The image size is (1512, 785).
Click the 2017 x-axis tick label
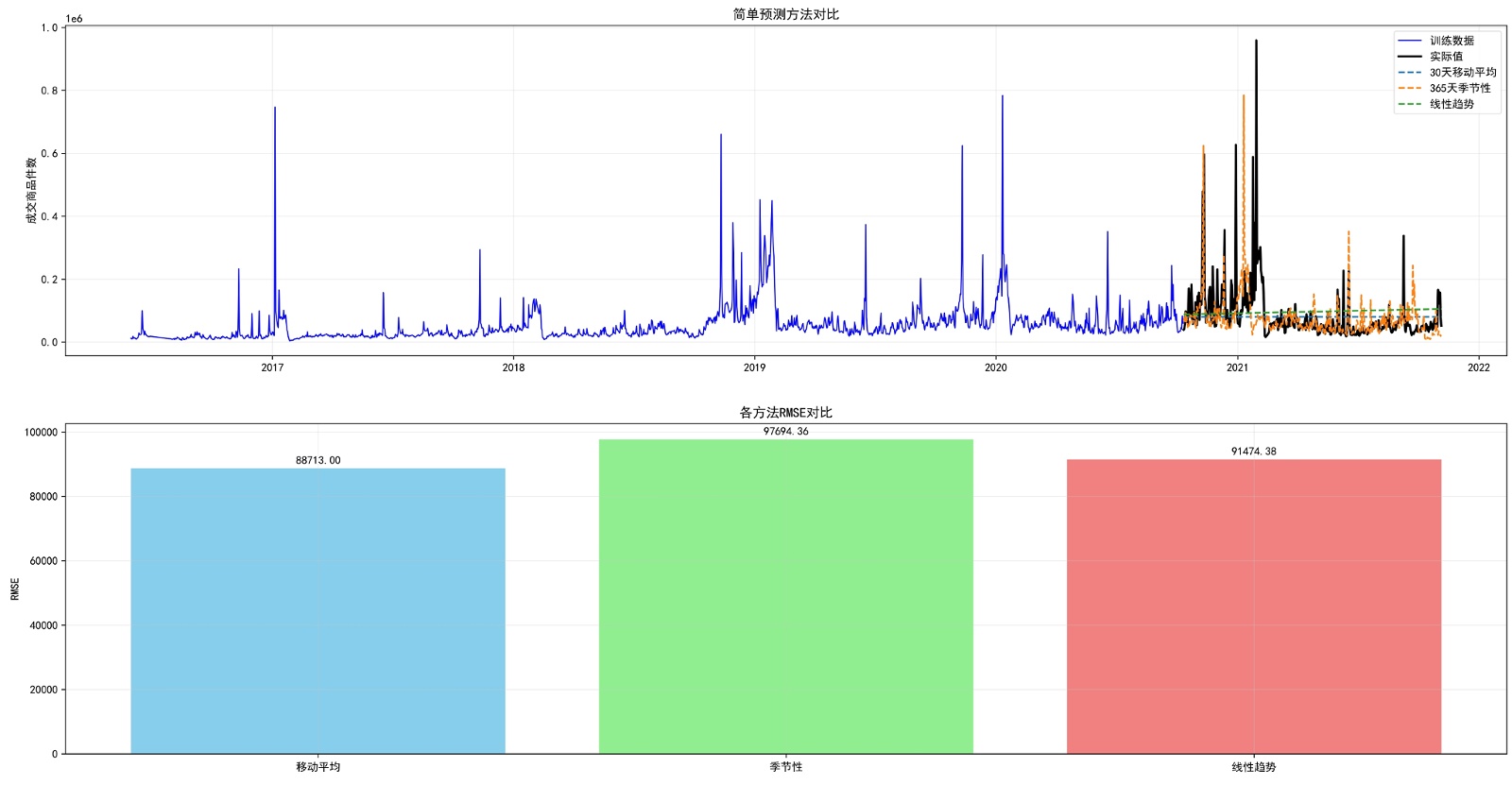click(x=272, y=367)
